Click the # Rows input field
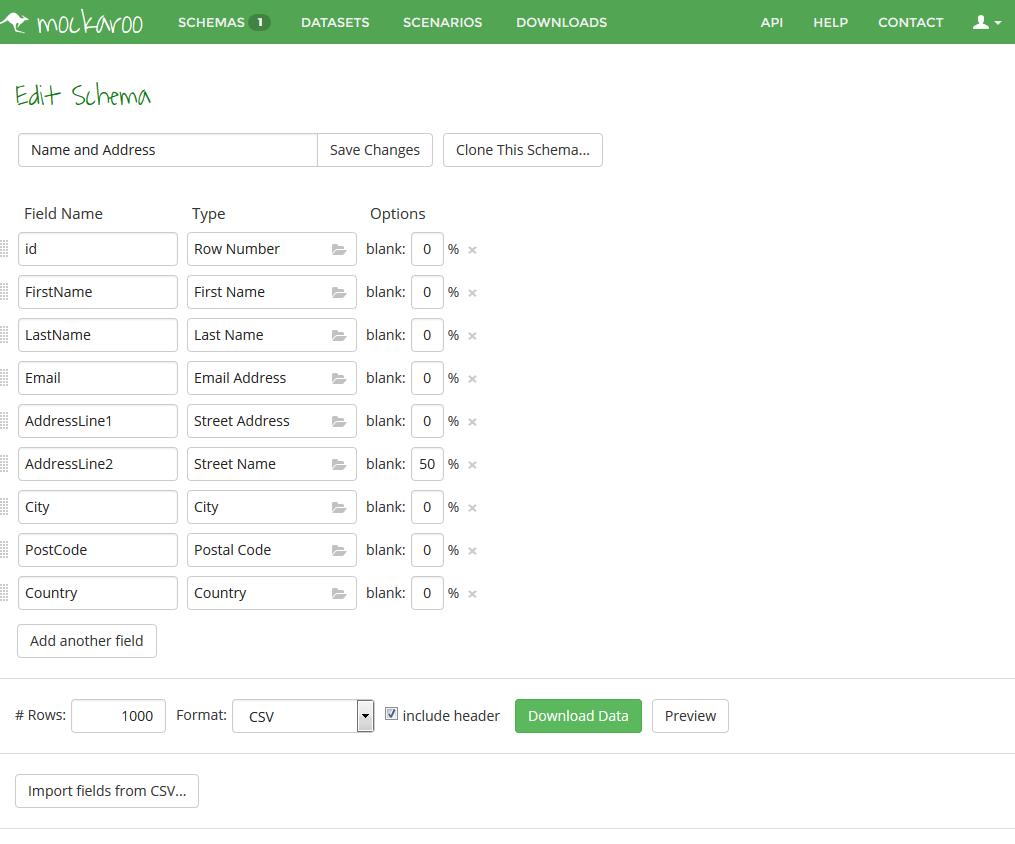Image resolution: width=1015 pixels, height=844 pixels. pos(118,716)
